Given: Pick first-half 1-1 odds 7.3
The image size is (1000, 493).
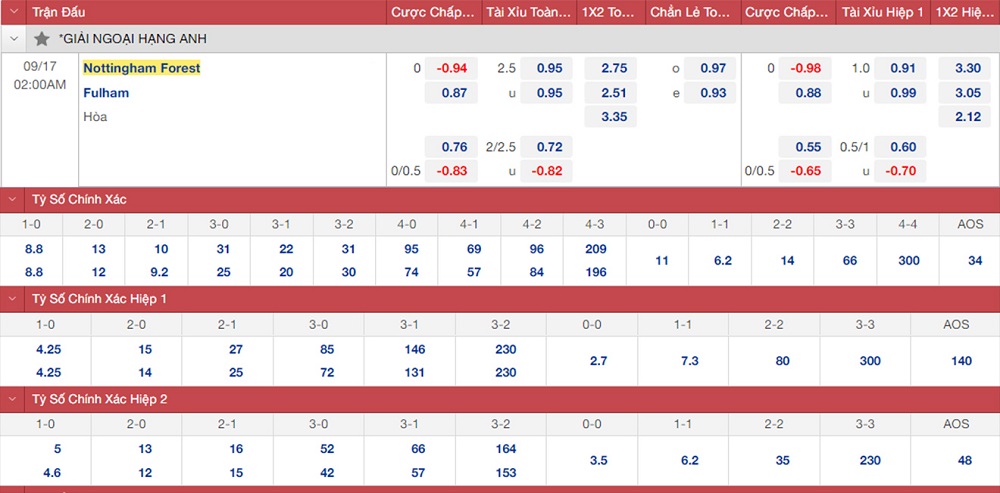Looking at the screenshot, I should pyautogui.click(x=689, y=361).
